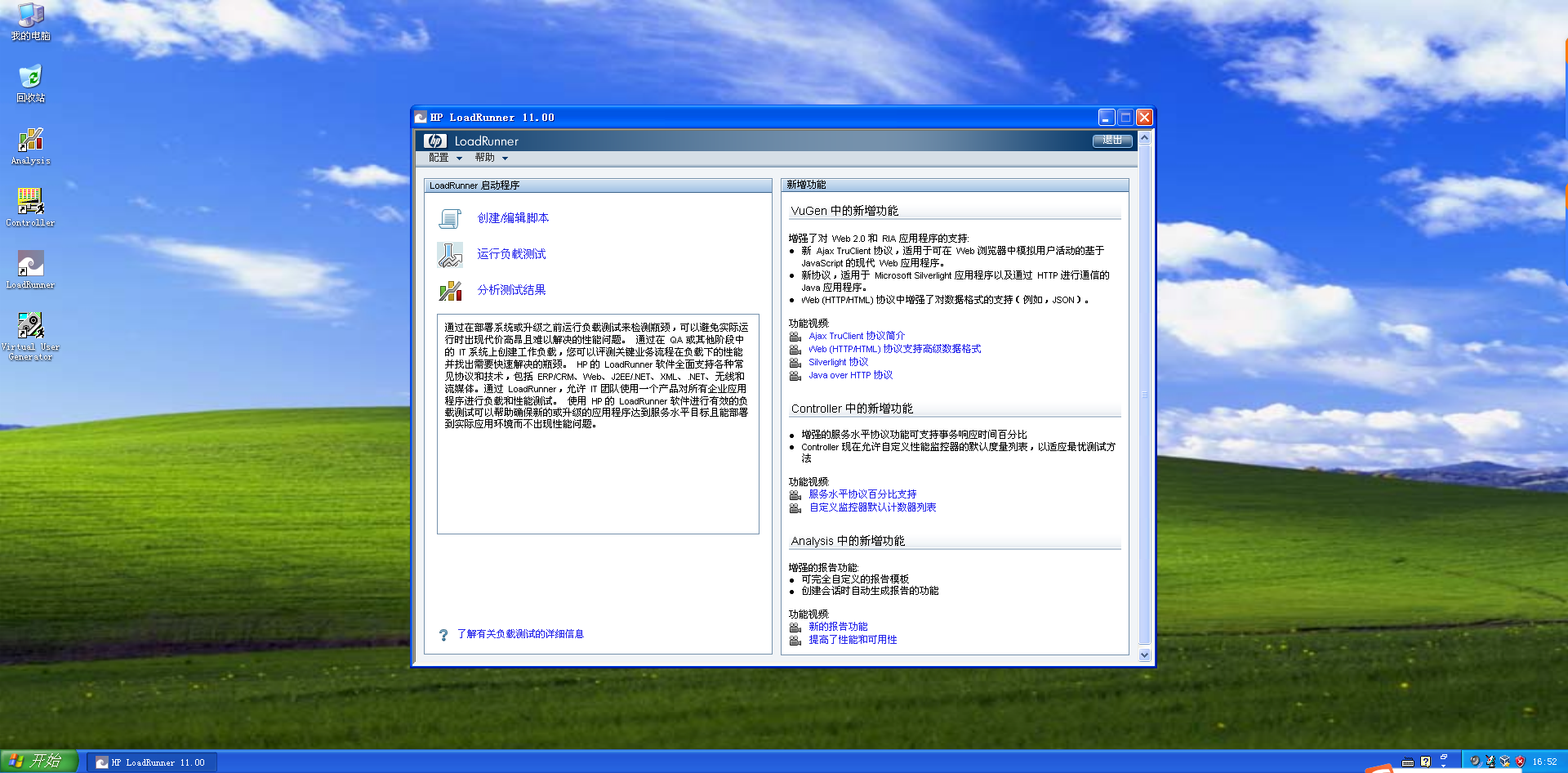Screen dimensions: 1568x773
Task: Open 了解有关负载测试的详细信息 link
Action: pos(520,634)
